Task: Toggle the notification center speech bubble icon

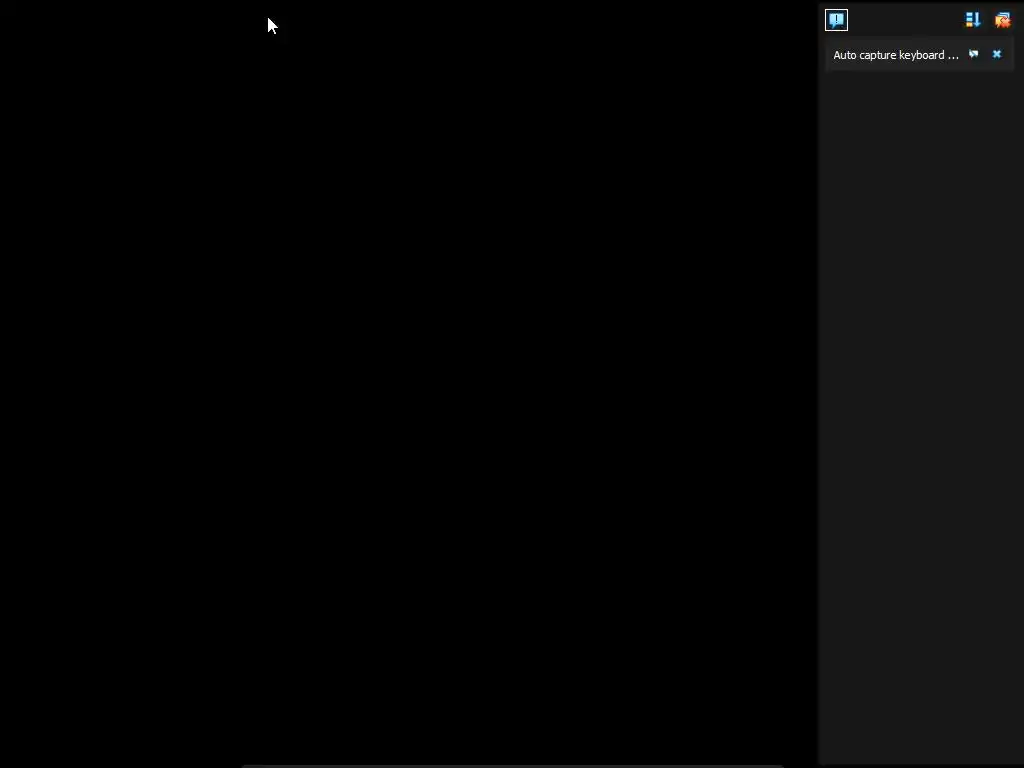Action: click(836, 20)
